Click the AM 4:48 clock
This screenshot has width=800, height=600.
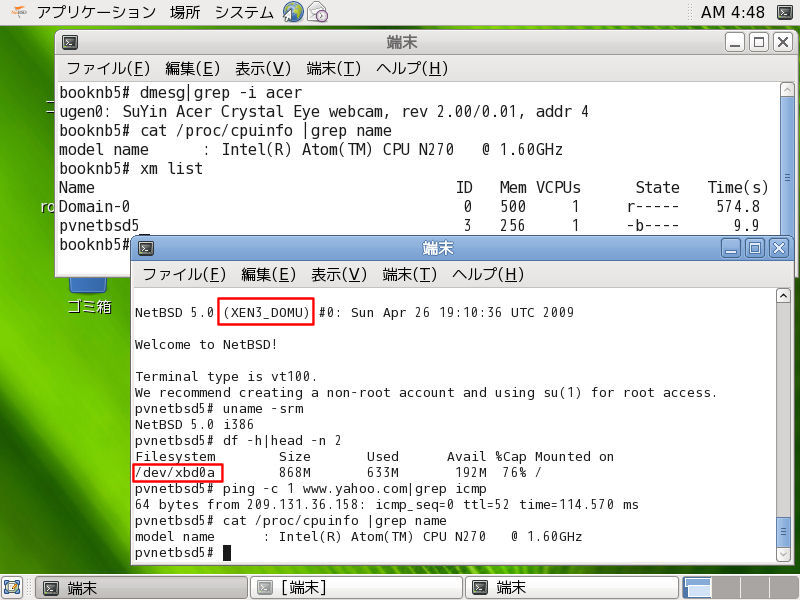(x=733, y=12)
